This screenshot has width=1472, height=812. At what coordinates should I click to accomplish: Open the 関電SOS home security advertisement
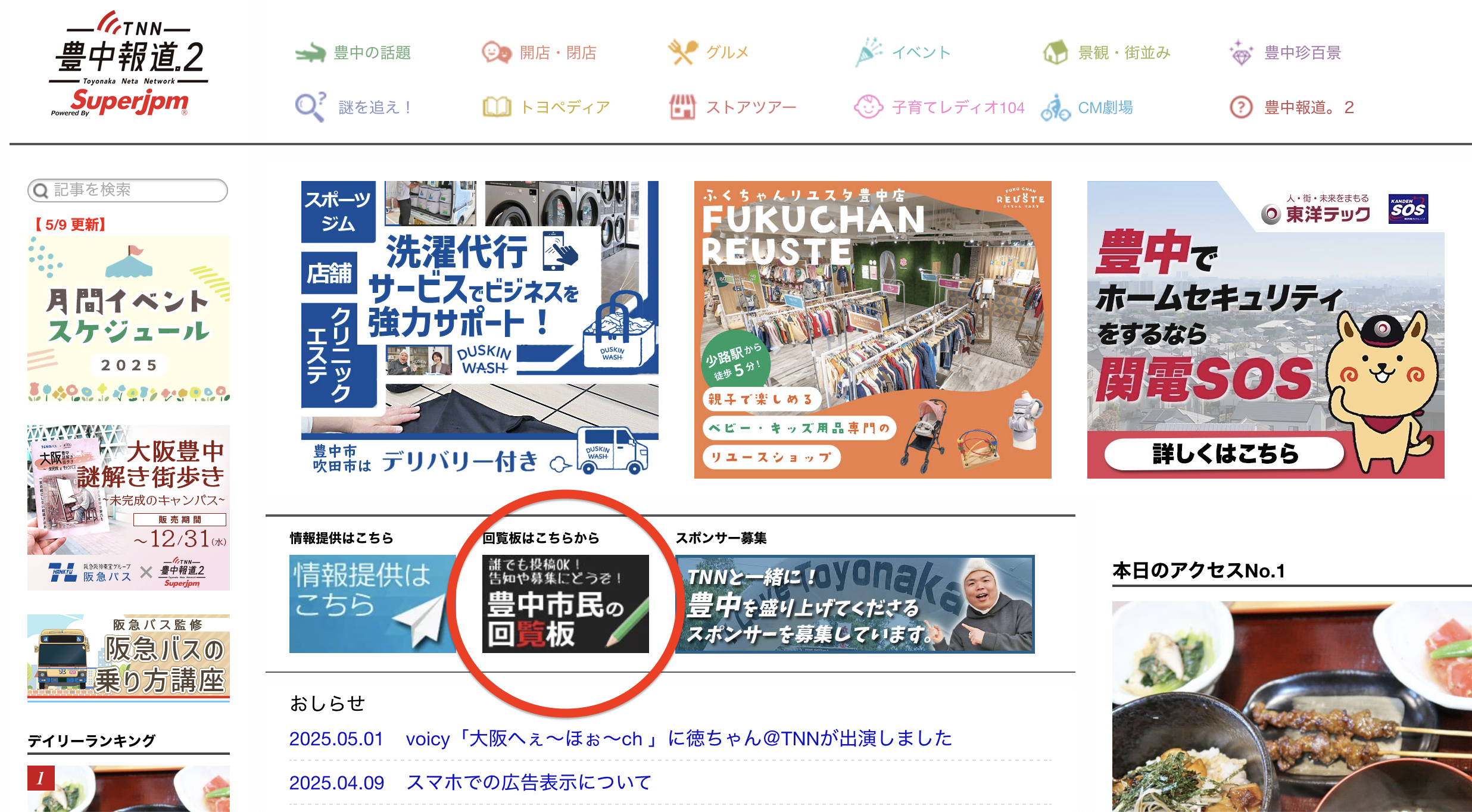click(x=1266, y=330)
